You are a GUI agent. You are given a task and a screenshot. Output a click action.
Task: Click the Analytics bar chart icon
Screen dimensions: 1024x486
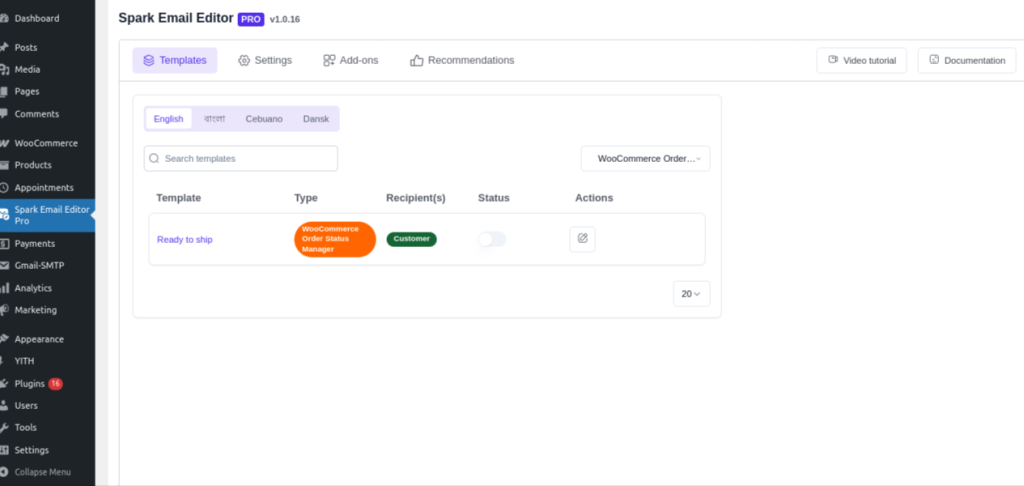[x=4, y=288]
